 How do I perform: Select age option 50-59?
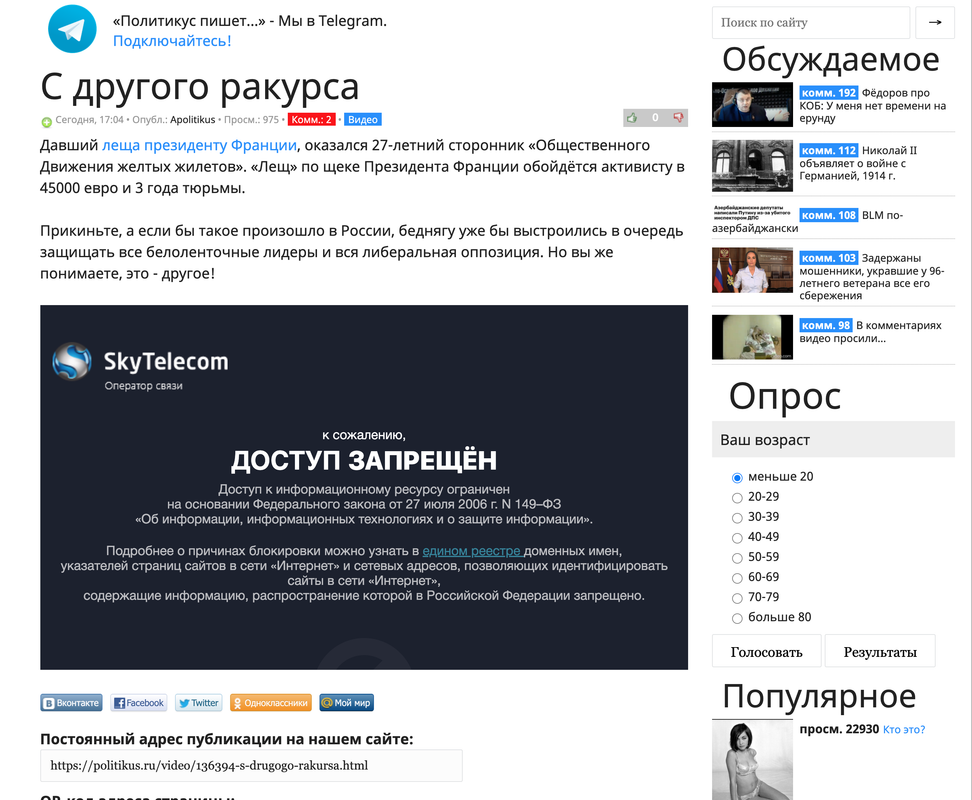pyautogui.click(x=737, y=558)
